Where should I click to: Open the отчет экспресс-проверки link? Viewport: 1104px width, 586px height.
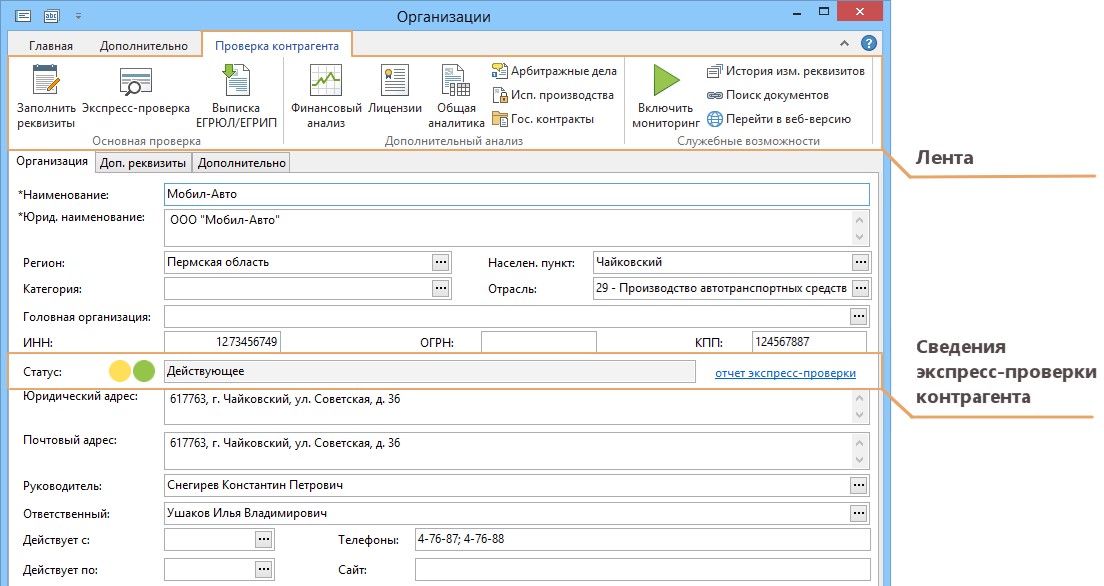pyautogui.click(x=785, y=373)
